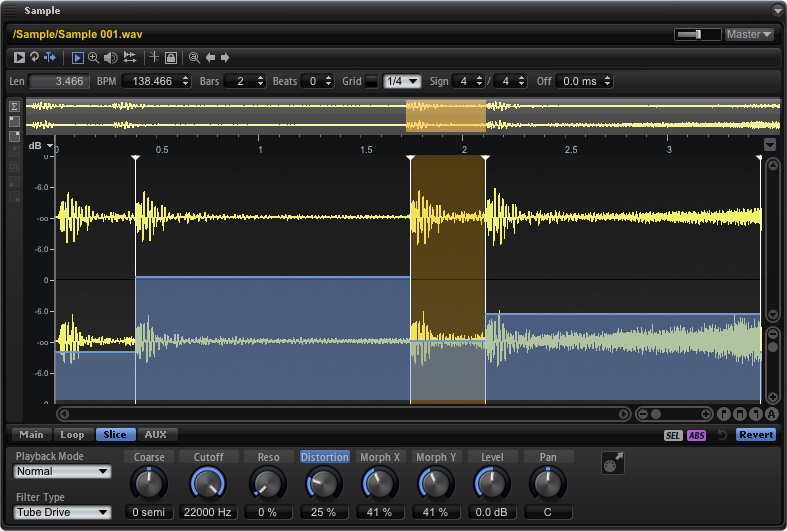Click the Revert button
Image resolution: width=787 pixels, height=531 pixels.
coord(756,435)
